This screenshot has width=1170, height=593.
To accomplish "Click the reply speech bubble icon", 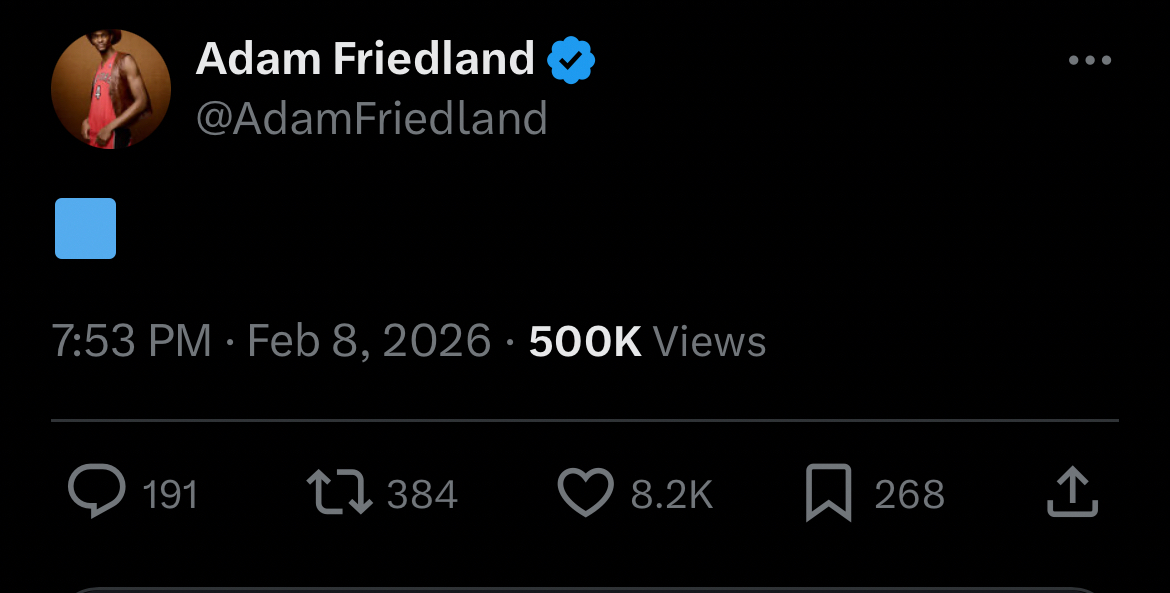I will [x=96, y=494].
